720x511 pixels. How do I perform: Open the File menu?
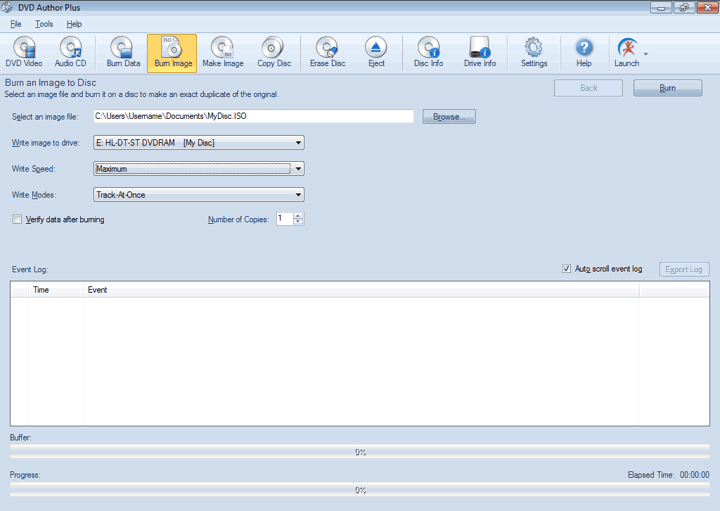click(16, 23)
